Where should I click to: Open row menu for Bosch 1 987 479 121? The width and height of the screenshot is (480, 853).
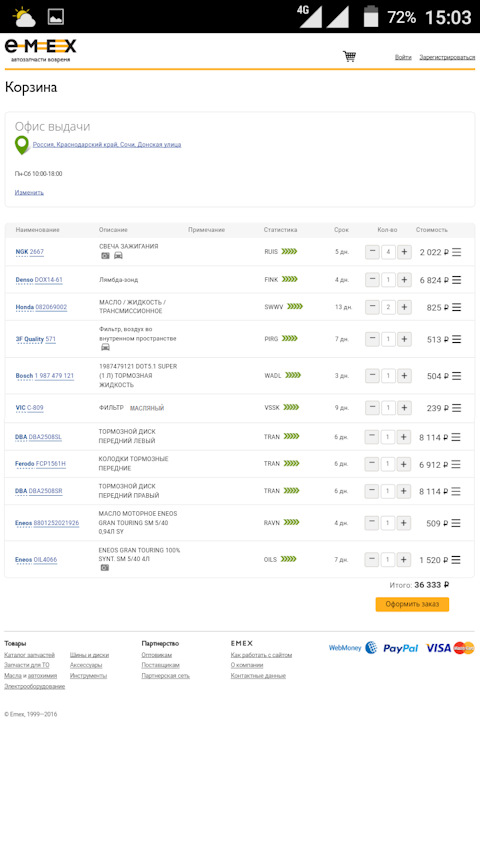click(457, 376)
